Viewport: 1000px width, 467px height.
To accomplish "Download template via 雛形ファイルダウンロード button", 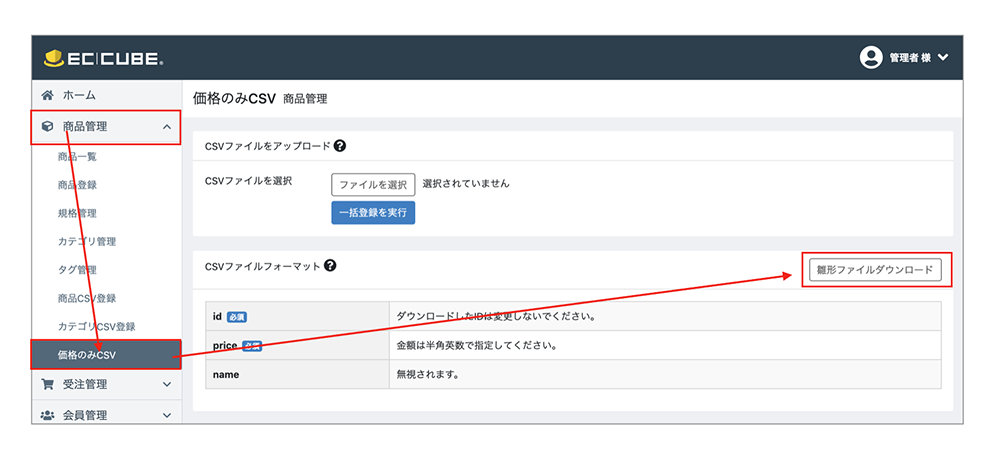I will click(x=875, y=270).
